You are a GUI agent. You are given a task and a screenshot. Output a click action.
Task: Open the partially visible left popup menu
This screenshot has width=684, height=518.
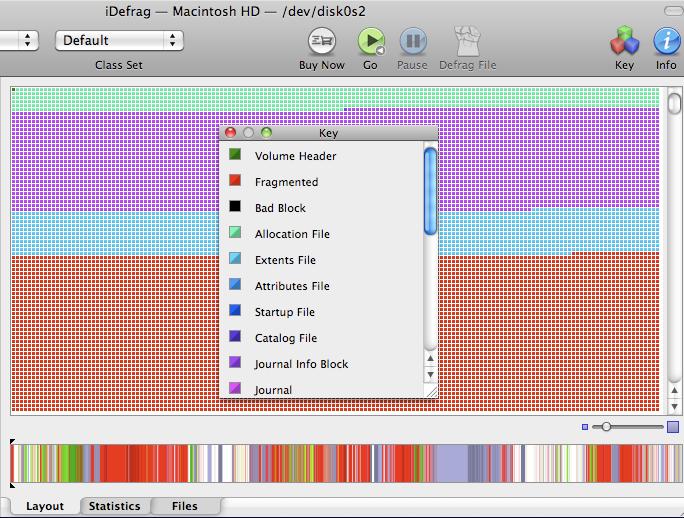[19, 41]
